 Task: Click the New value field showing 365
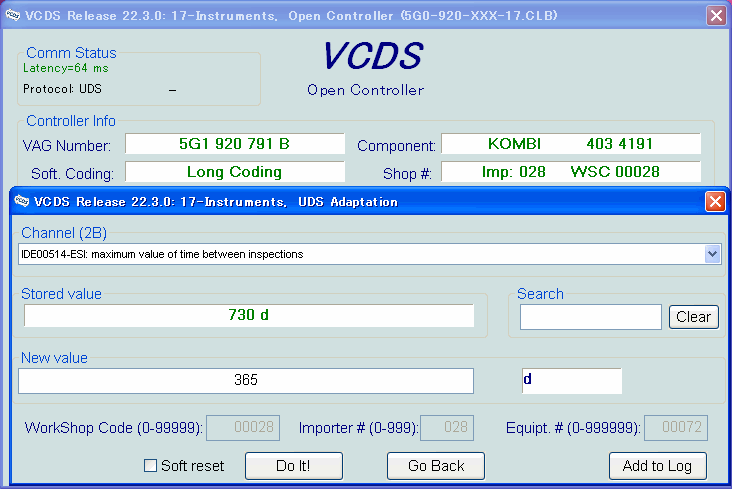246,381
